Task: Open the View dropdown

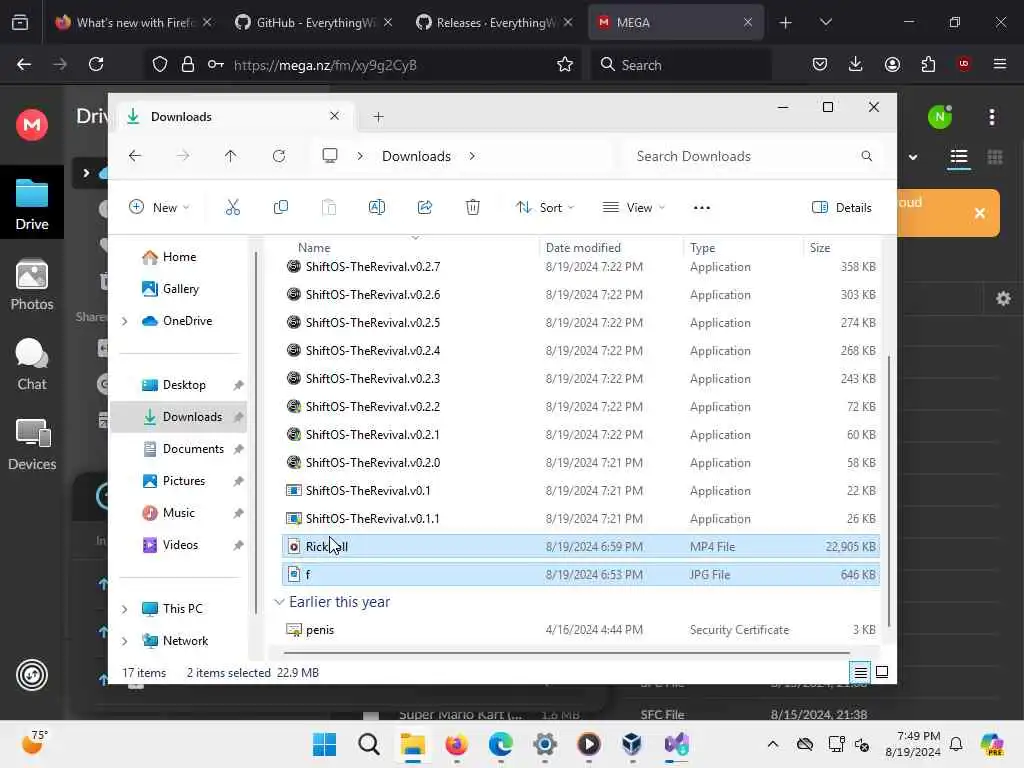Action: (x=633, y=208)
